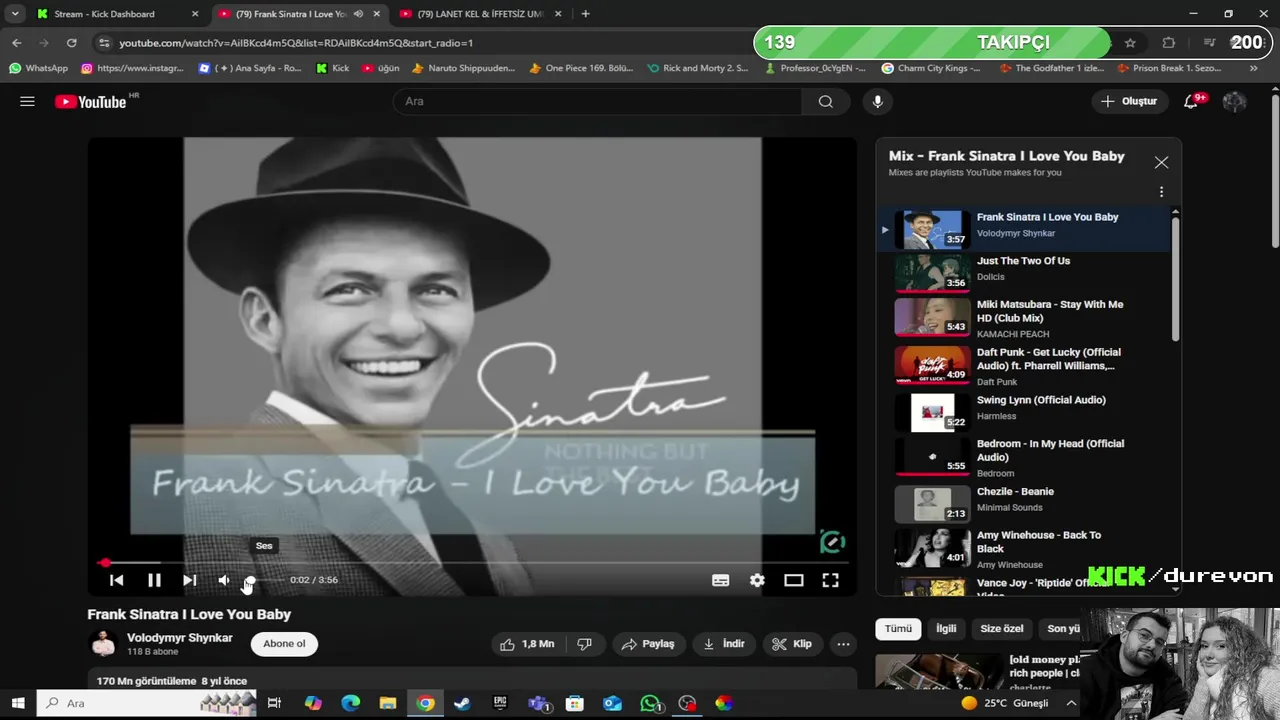Open the Mix playlist three-dot menu
Viewport: 1280px width, 720px height.
coord(1161,192)
